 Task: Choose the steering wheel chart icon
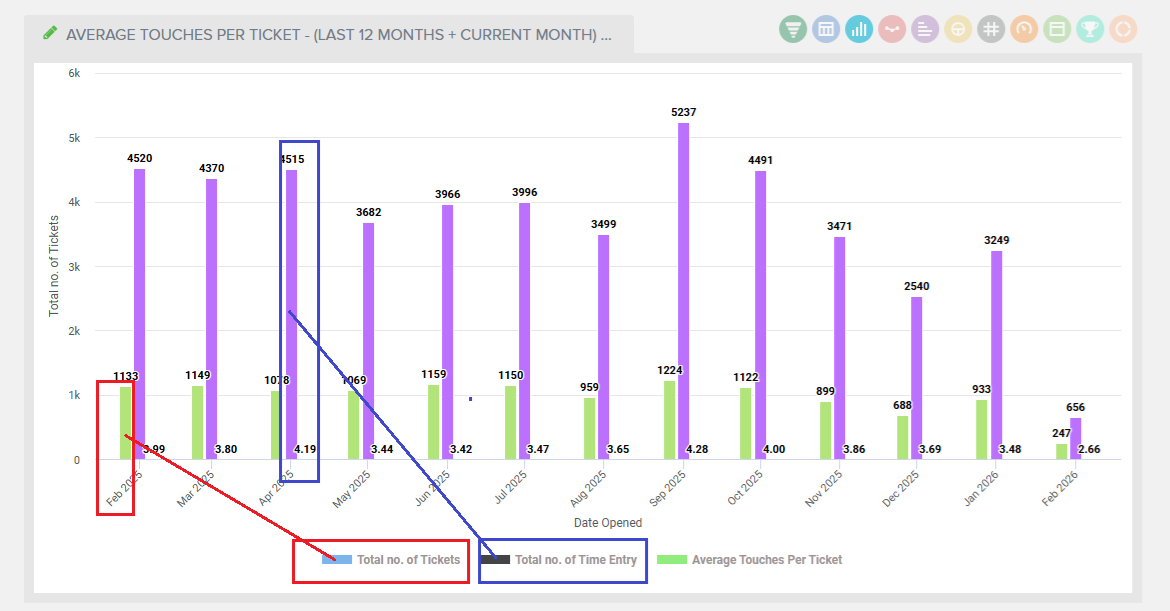[958, 29]
